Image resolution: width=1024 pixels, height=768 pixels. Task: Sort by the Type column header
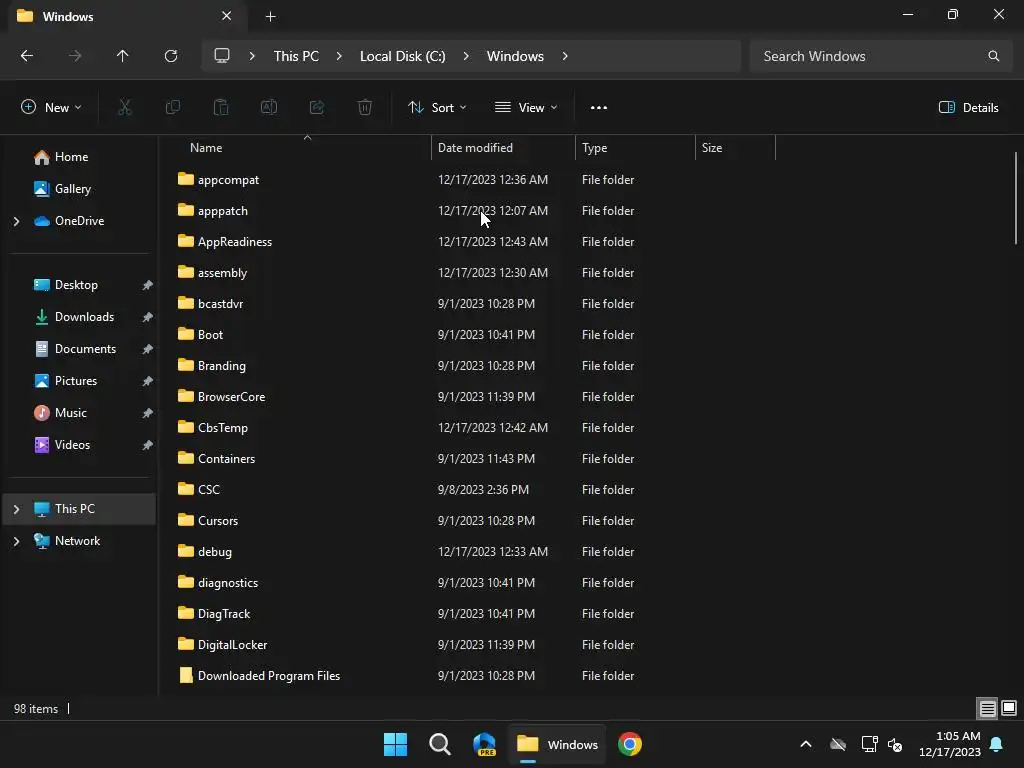pos(635,148)
